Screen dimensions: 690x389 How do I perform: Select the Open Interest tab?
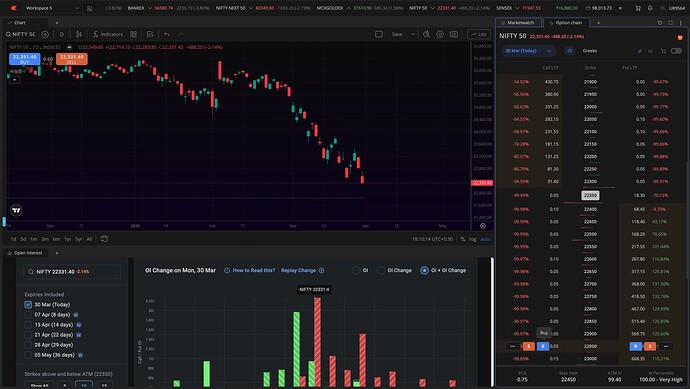pyautogui.click(x=25, y=253)
